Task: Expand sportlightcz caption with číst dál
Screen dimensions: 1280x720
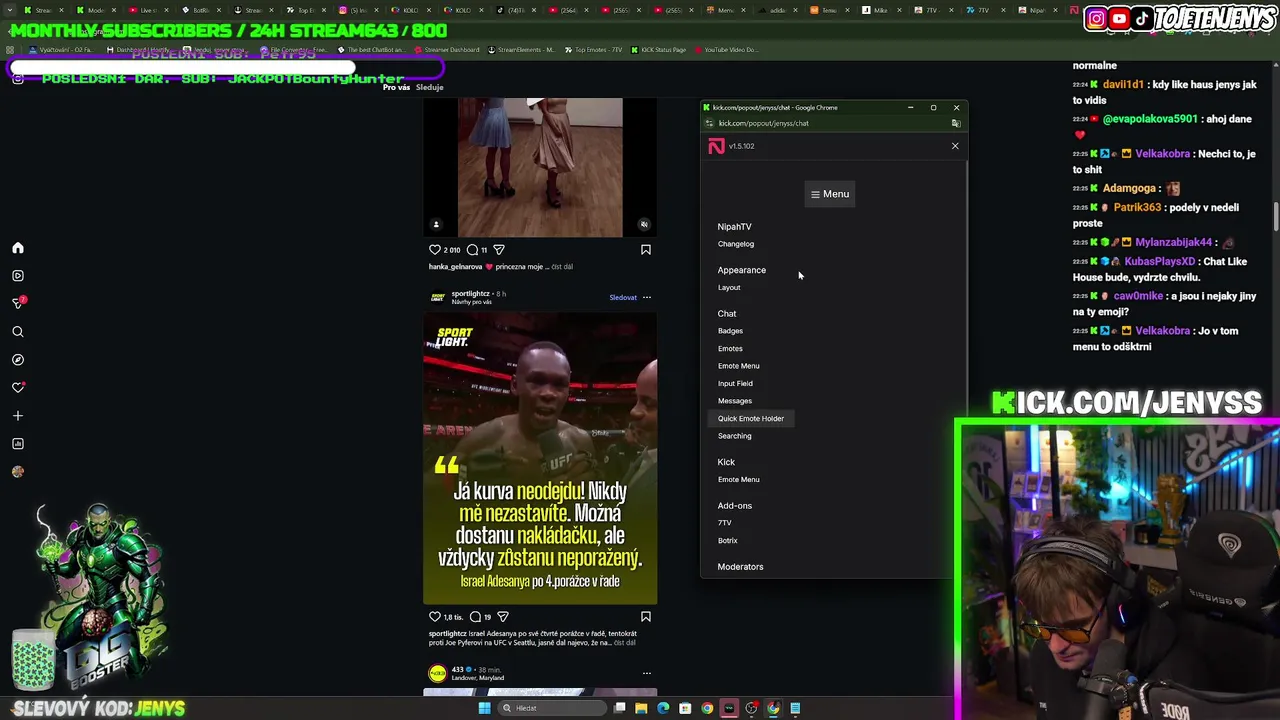Action: click(x=625, y=643)
